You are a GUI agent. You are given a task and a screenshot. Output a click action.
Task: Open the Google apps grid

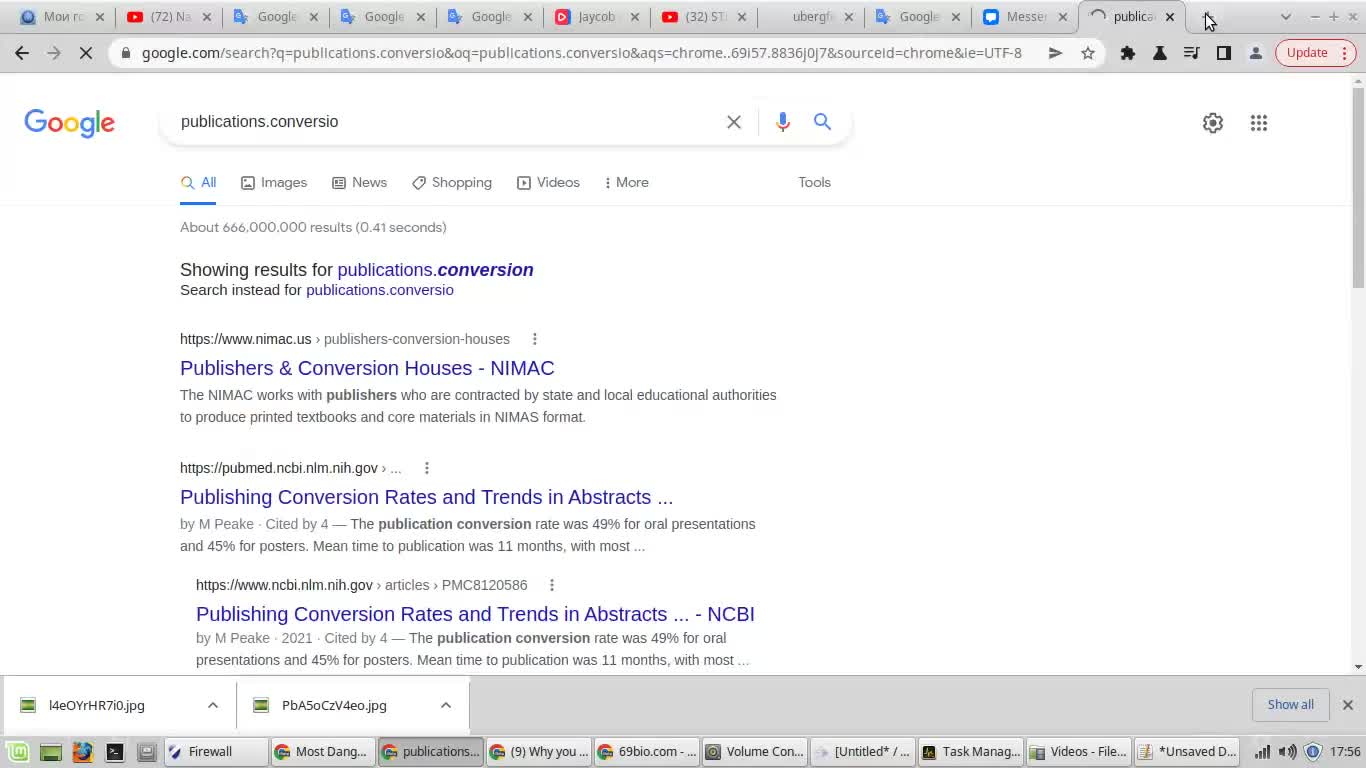tap(1259, 123)
